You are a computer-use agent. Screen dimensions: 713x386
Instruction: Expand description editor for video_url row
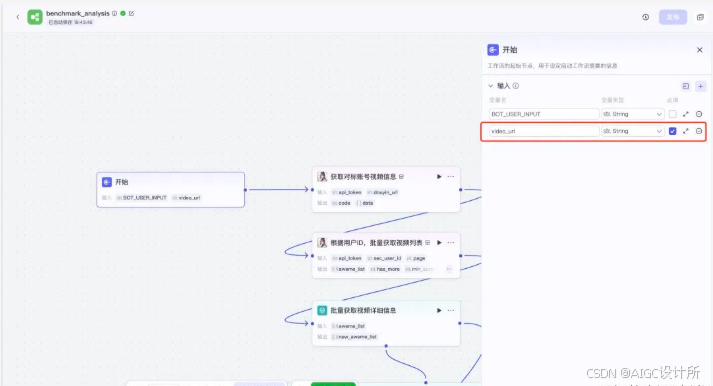686,131
